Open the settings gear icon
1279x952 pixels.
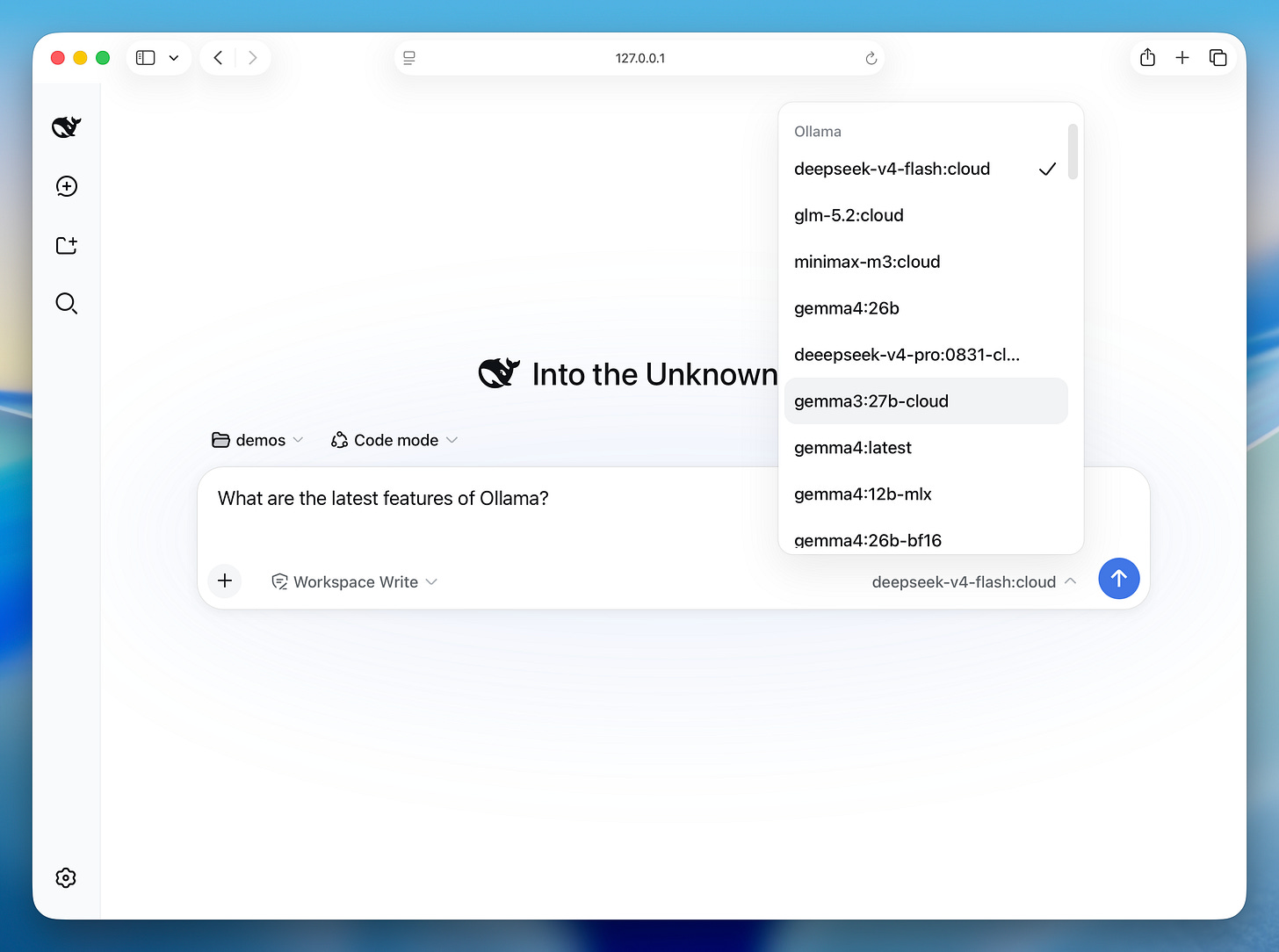pos(66,878)
